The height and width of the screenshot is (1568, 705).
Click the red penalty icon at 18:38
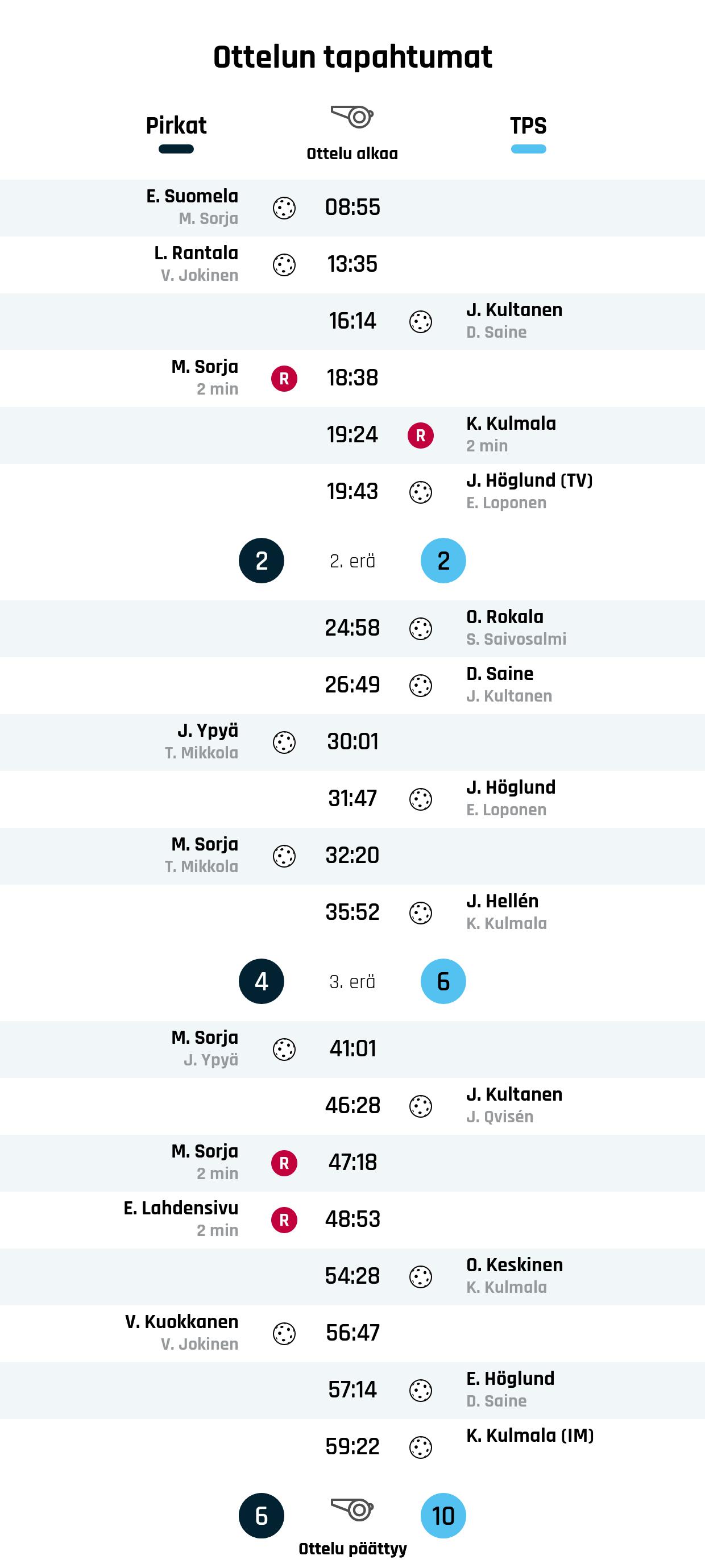coord(284,379)
